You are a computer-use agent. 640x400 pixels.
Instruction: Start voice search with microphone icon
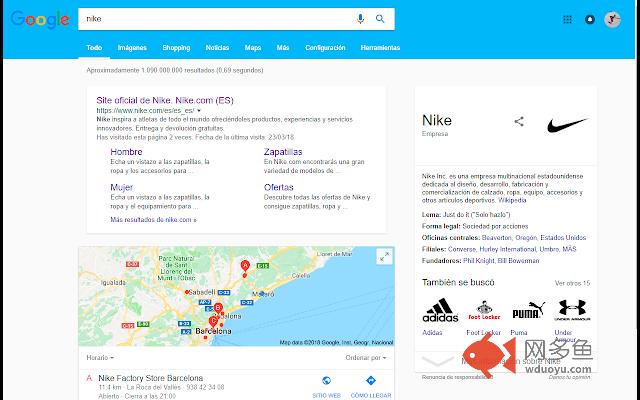[x=360, y=19]
